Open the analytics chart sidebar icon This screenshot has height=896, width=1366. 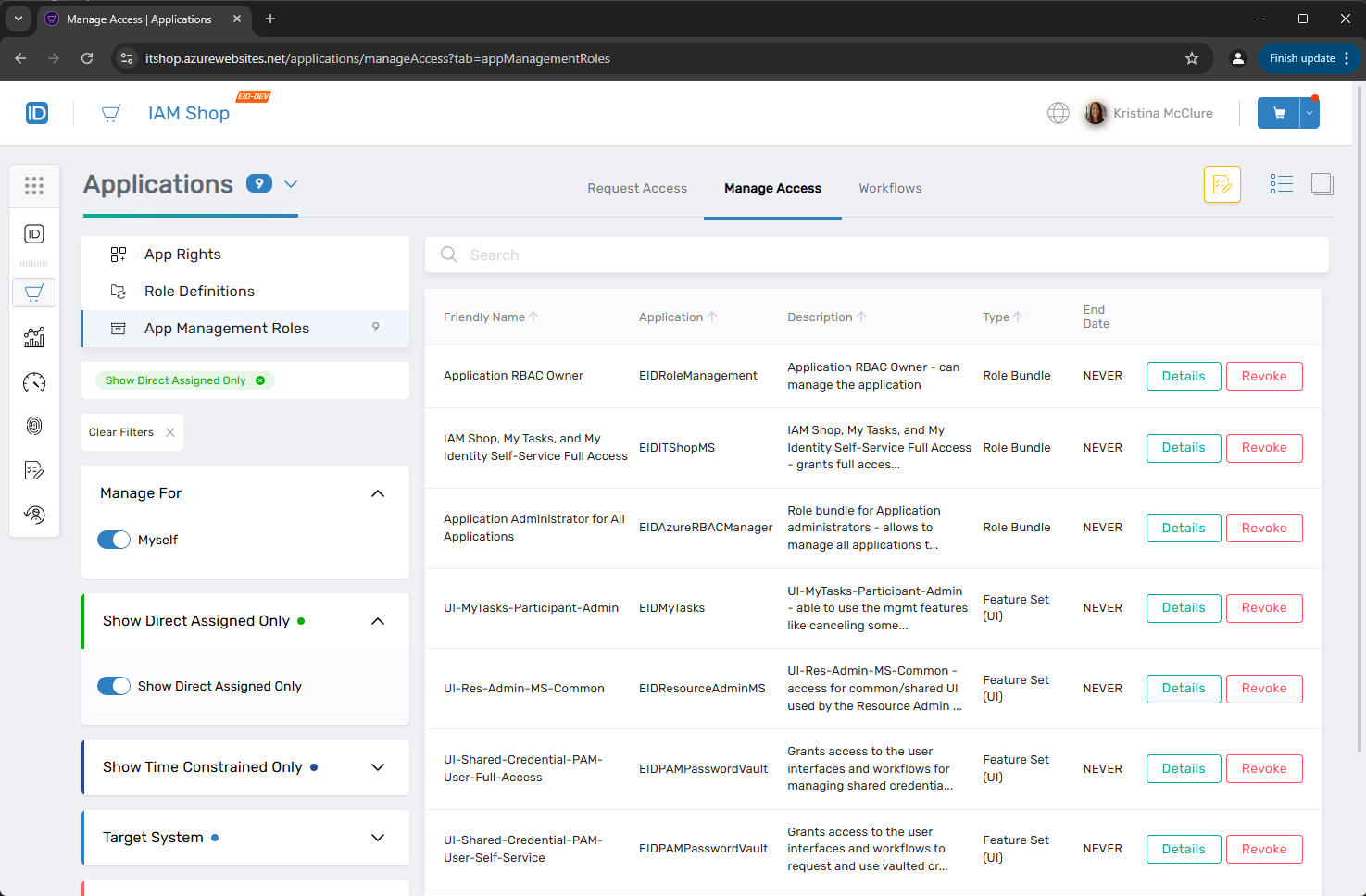[x=34, y=337]
